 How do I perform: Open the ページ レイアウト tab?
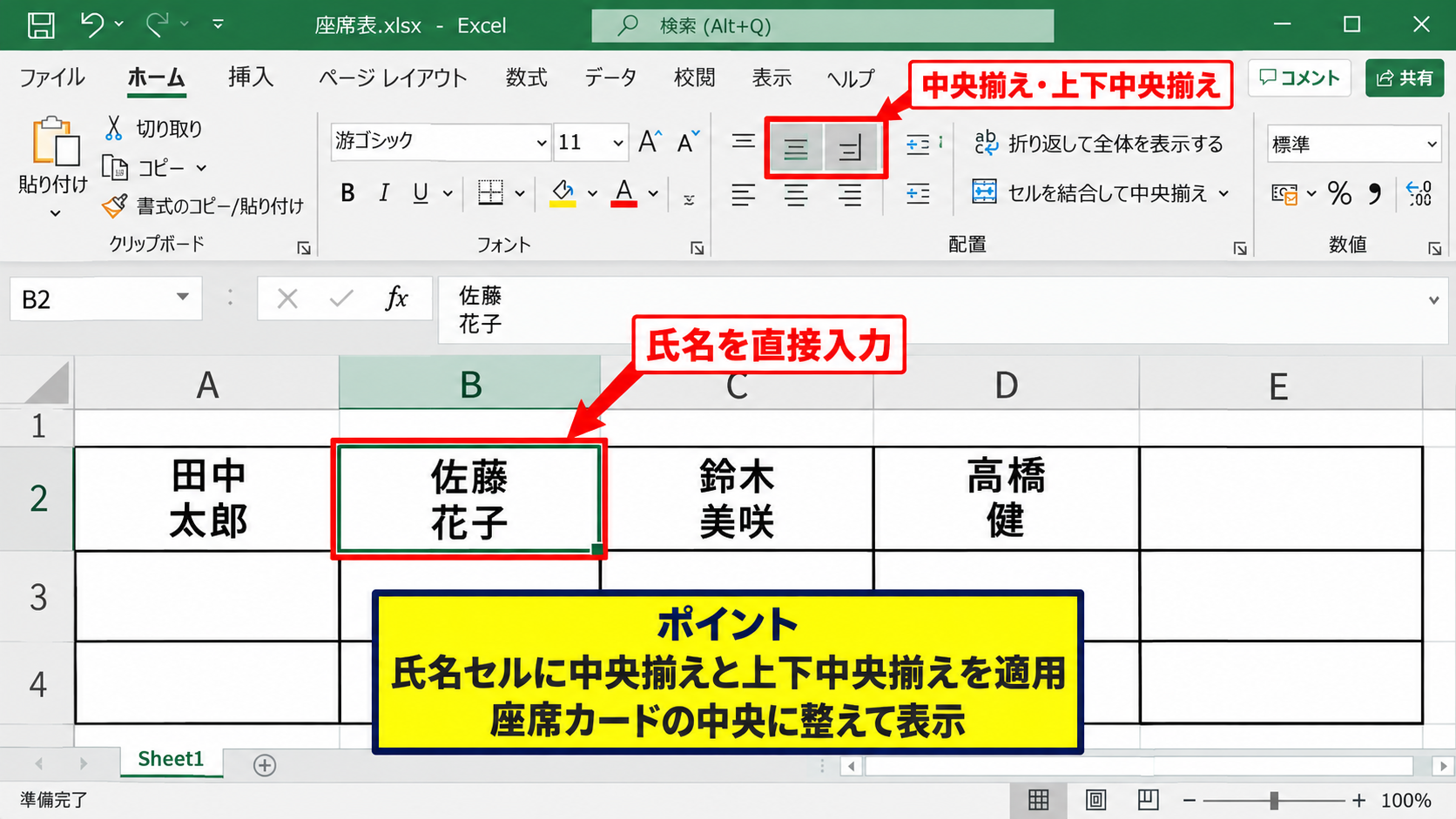point(393,77)
